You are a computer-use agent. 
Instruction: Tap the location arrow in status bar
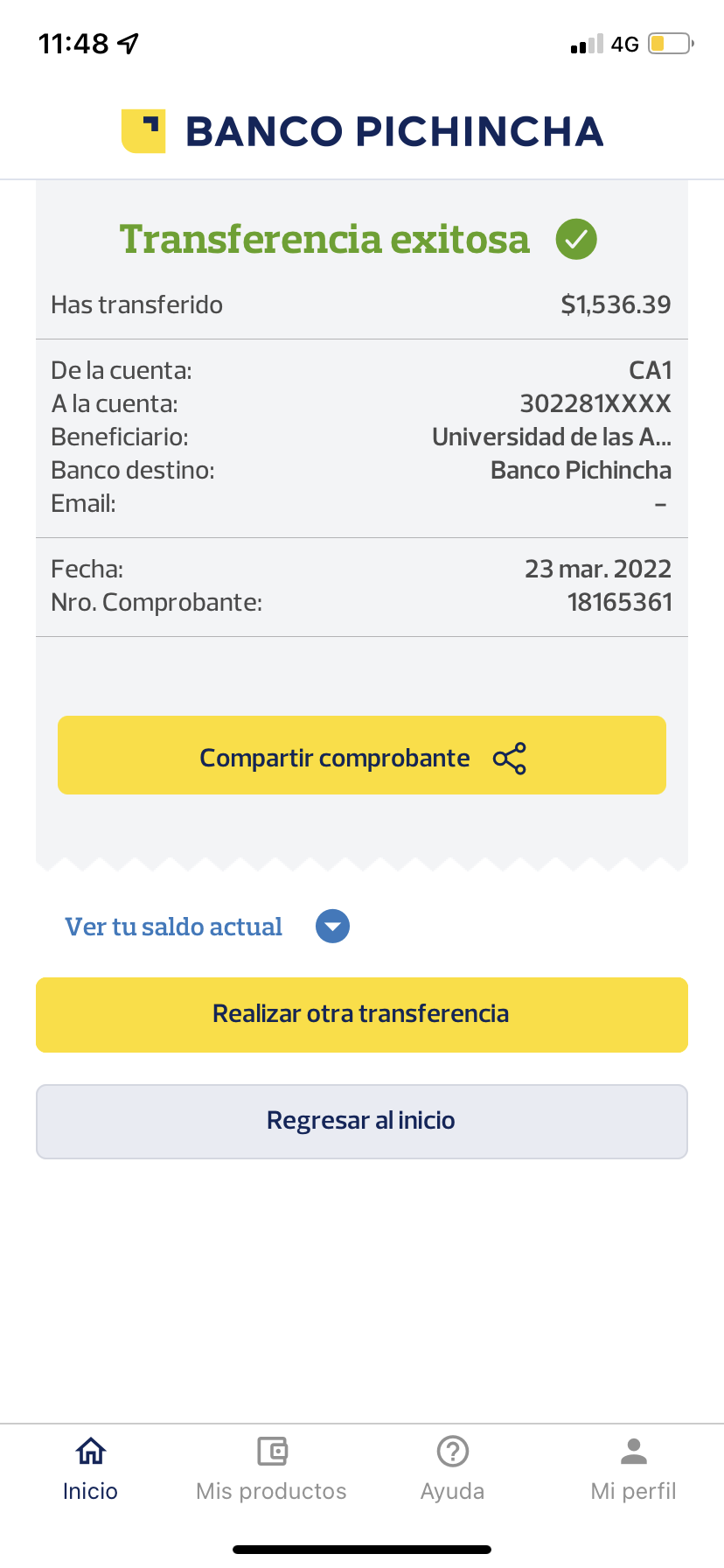point(129,44)
